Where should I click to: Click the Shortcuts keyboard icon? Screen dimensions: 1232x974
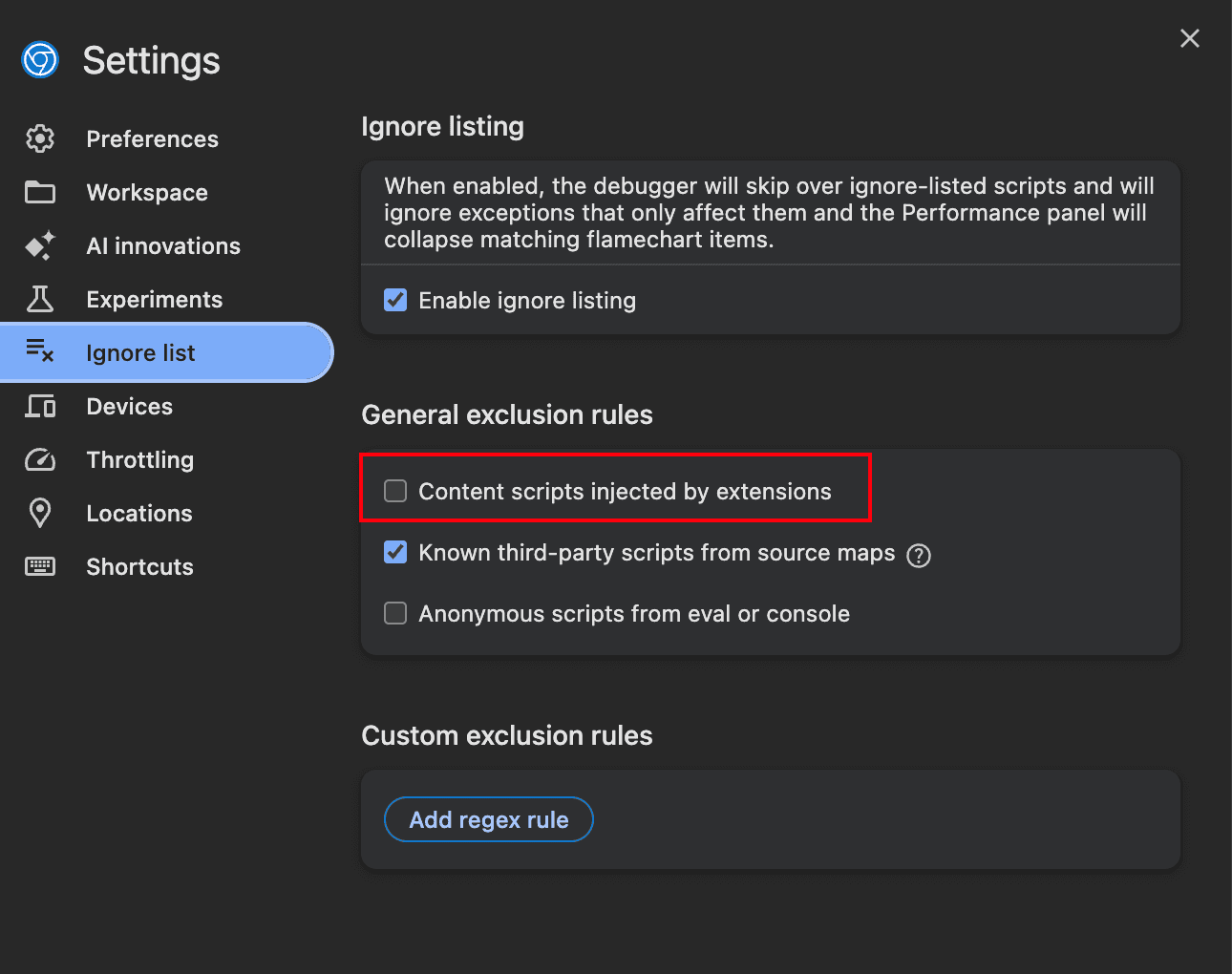pyautogui.click(x=39, y=566)
